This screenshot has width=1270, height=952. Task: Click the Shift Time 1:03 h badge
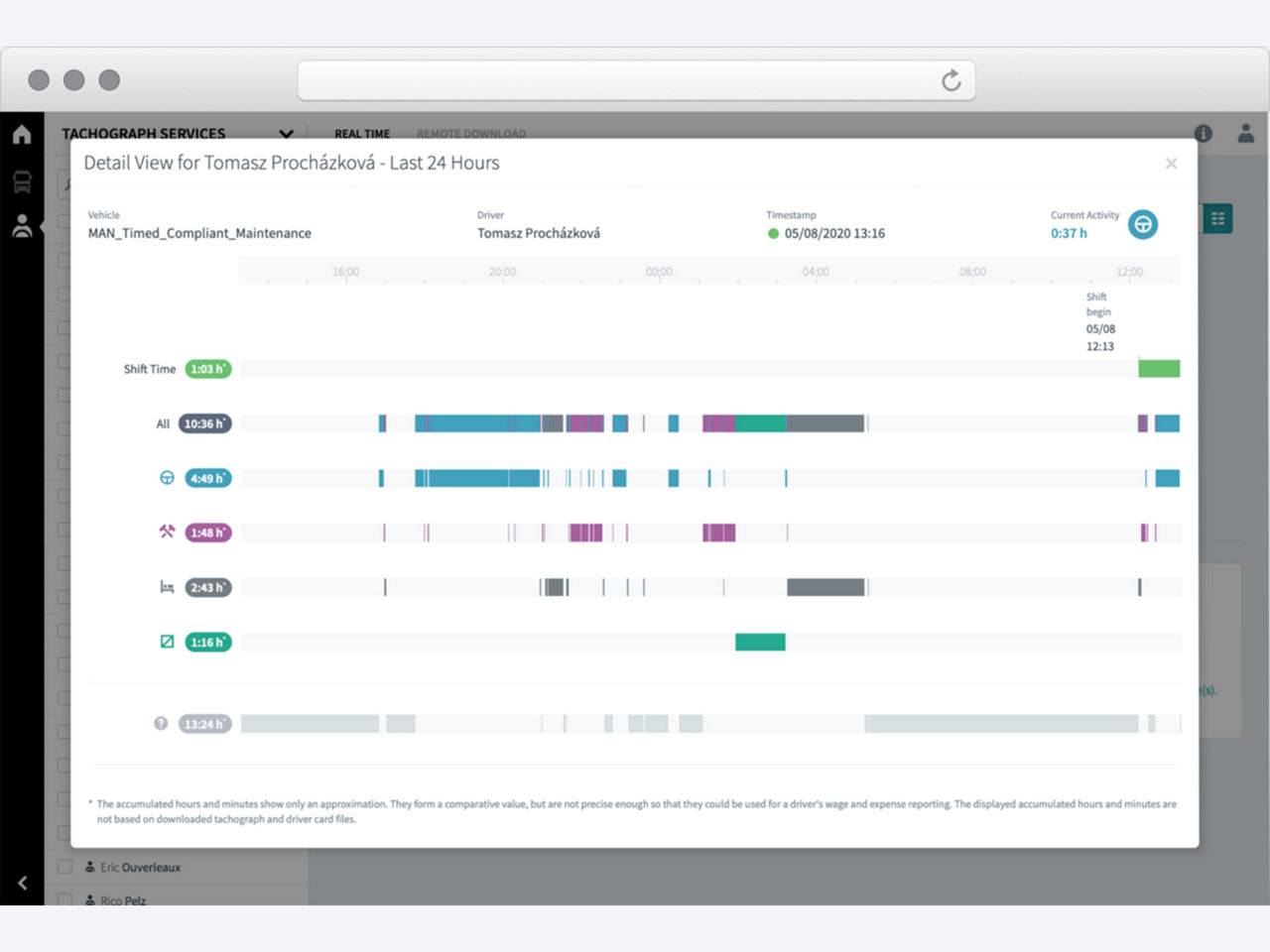point(208,369)
